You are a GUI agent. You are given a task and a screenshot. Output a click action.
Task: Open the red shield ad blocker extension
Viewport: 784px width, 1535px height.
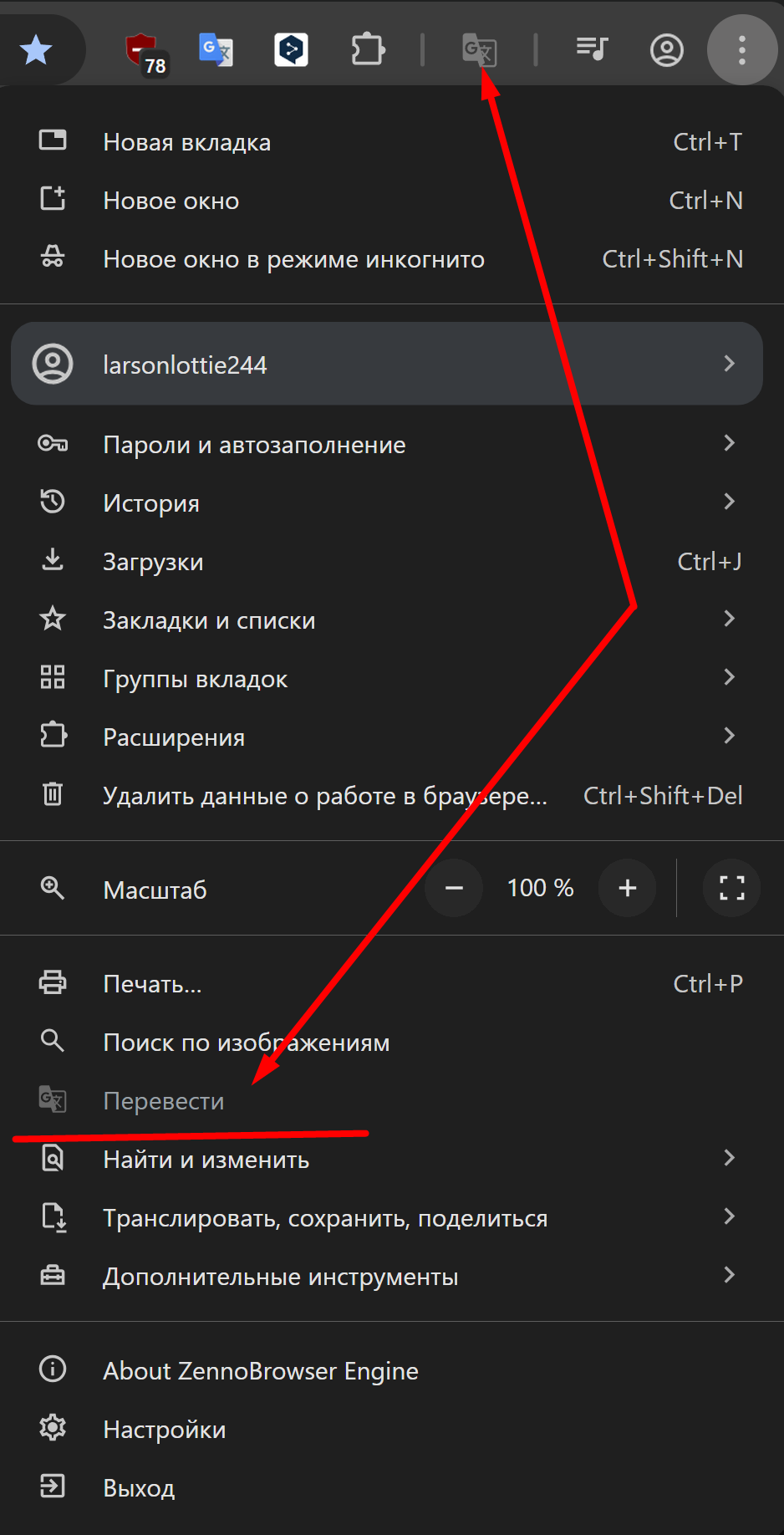pos(142,50)
